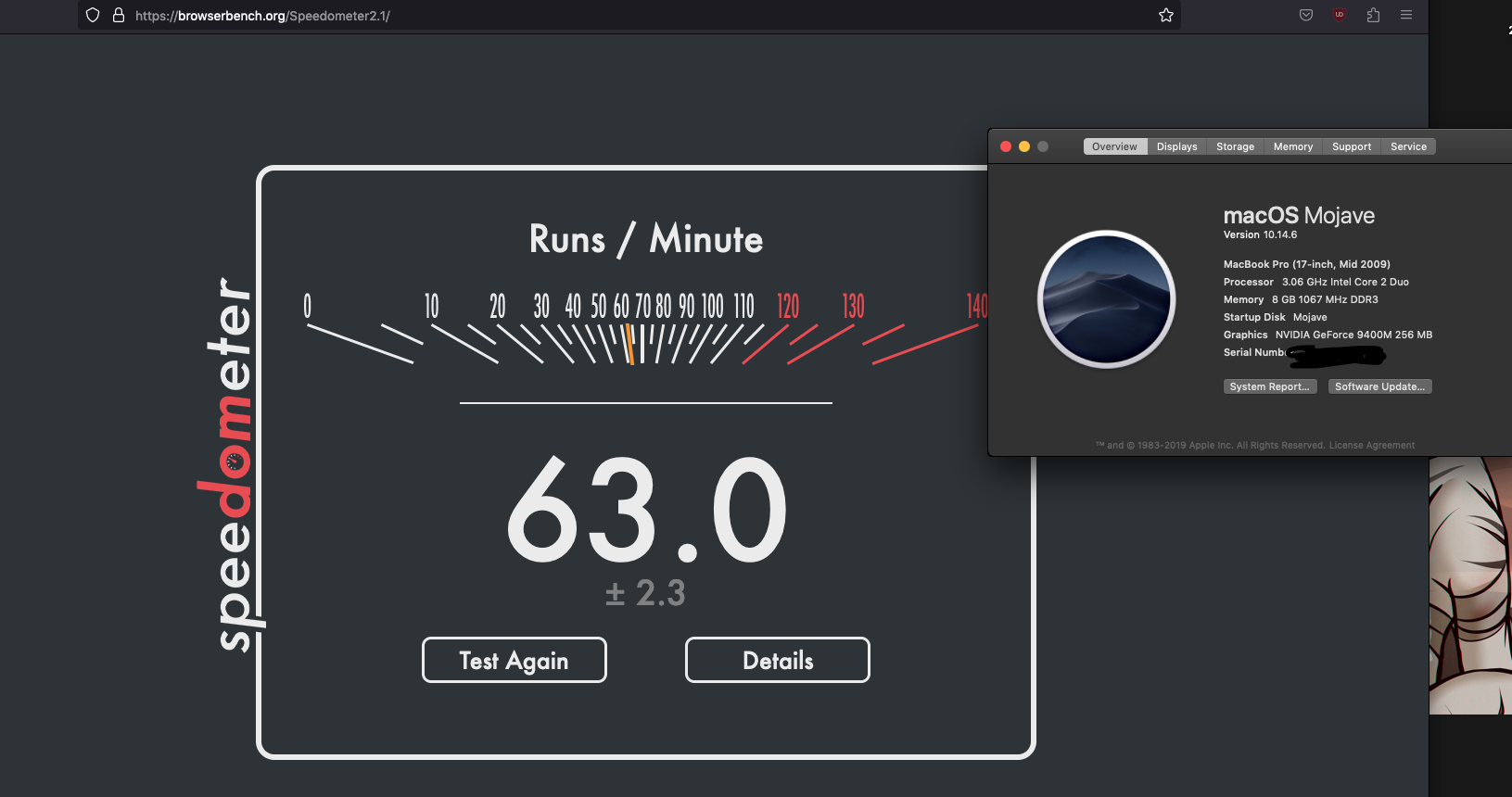
Task: Click the ± 2.3 deviation value
Action: [x=645, y=593]
